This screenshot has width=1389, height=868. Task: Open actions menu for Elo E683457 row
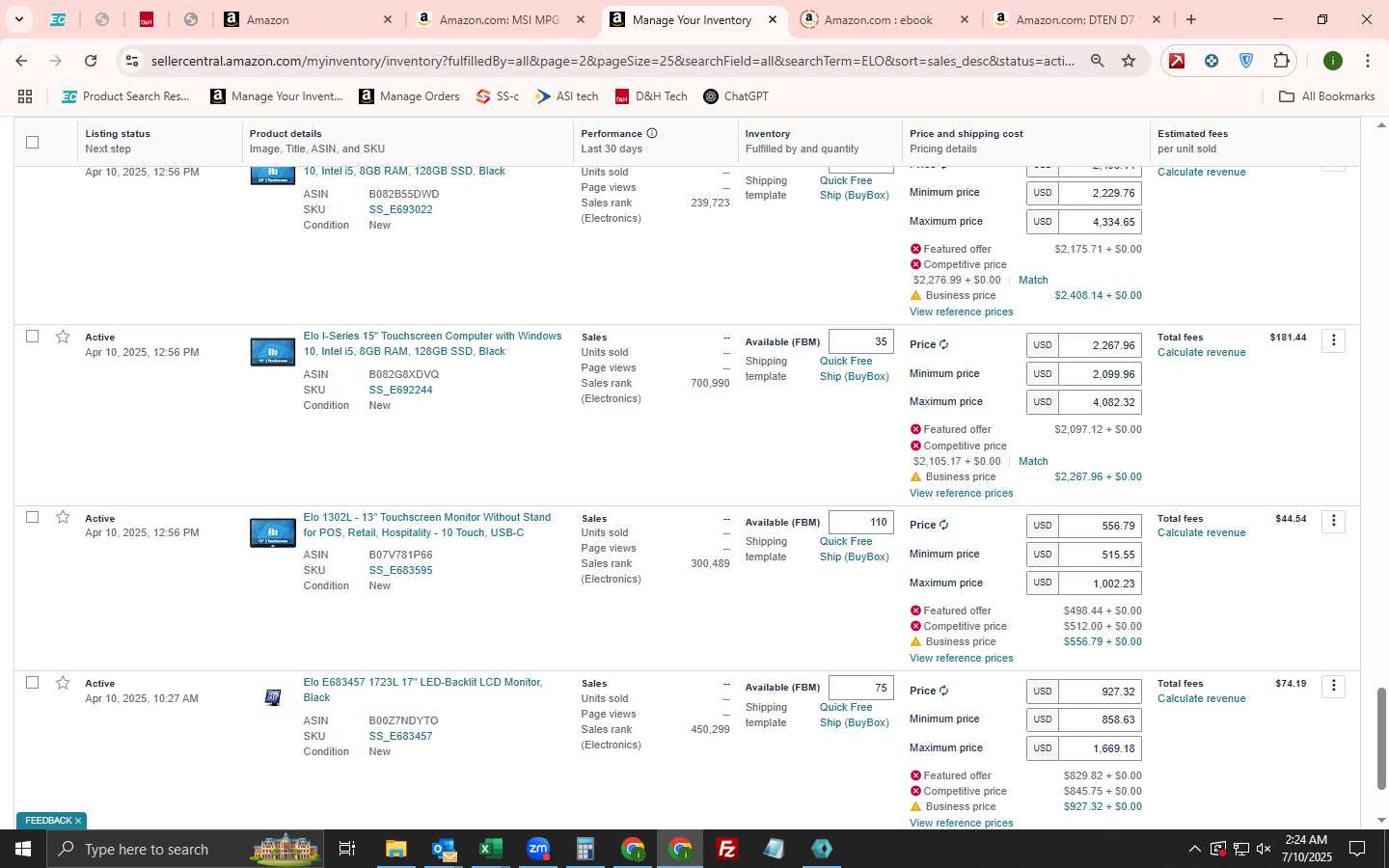pyautogui.click(x=1333, y=686)
